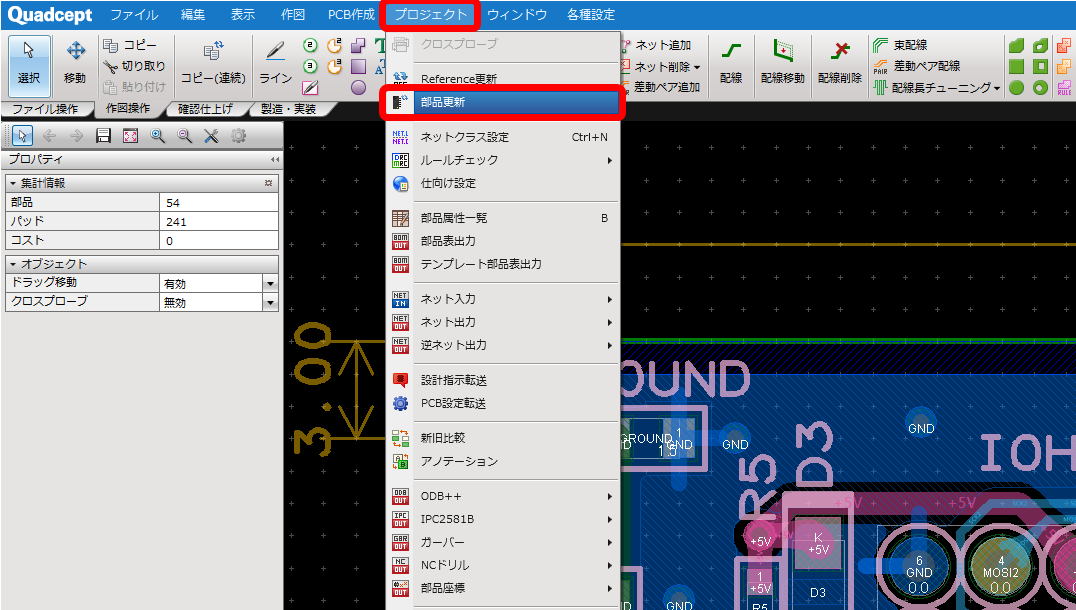Click the コピー button in the ribbon
1076x610 pixels.
(130, 45)
